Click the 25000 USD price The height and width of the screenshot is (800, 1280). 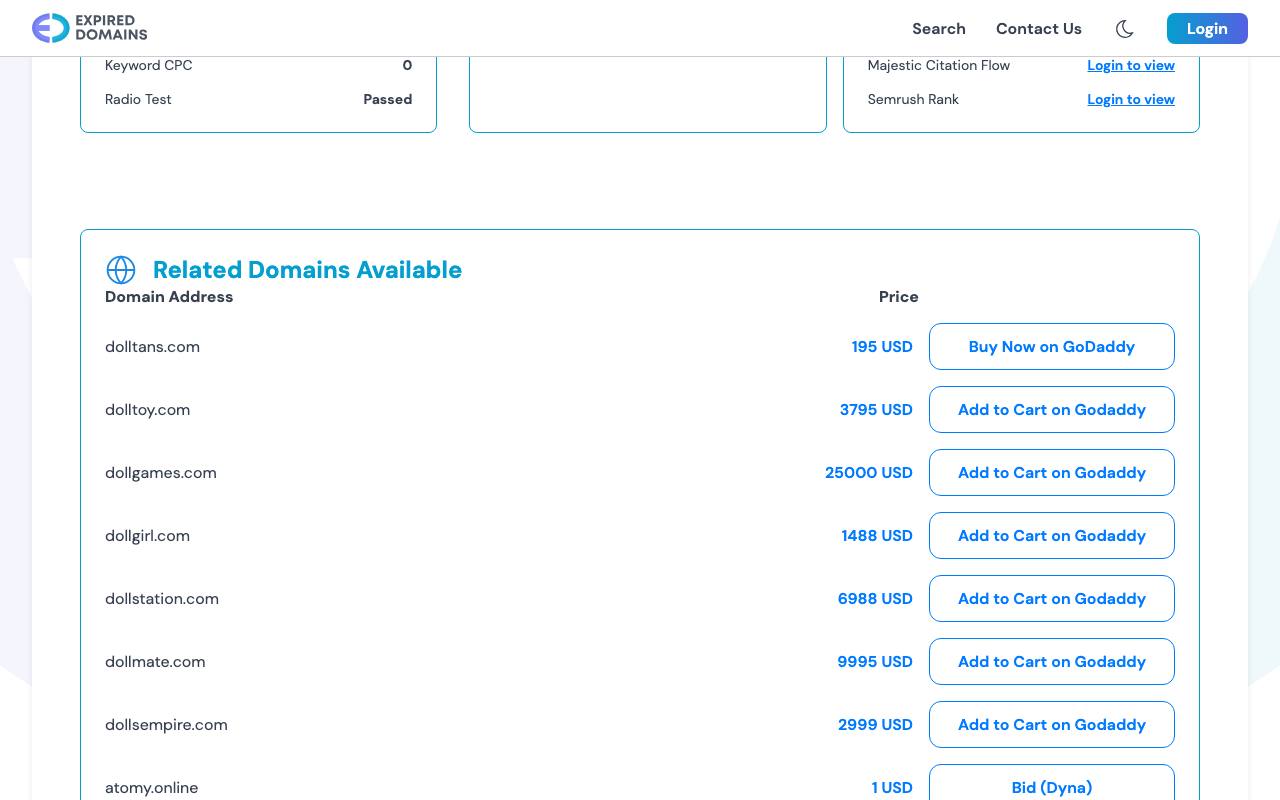point(868,473)
